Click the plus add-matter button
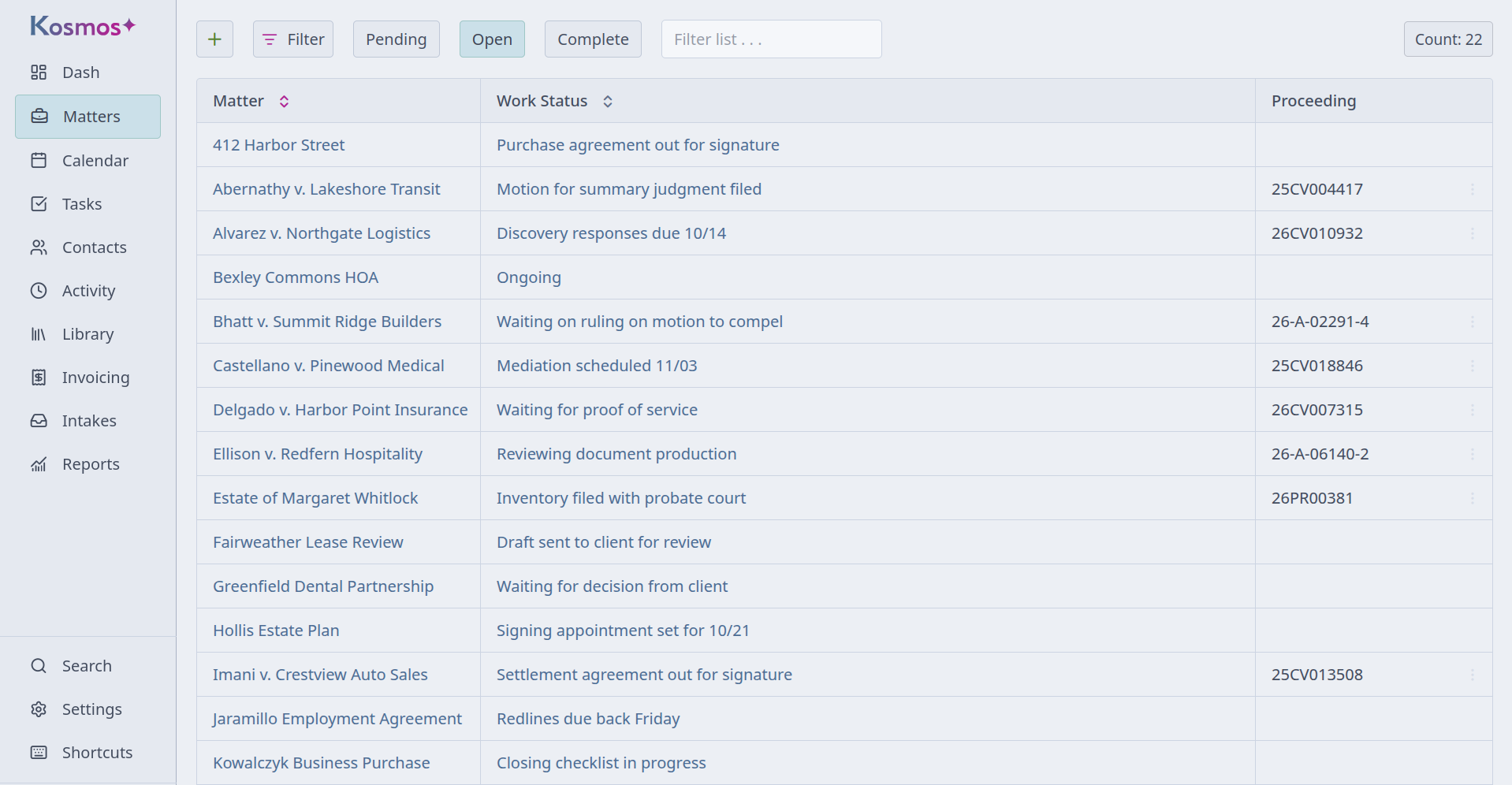This screenshot has height=785, width=1512. coord(214,39)
